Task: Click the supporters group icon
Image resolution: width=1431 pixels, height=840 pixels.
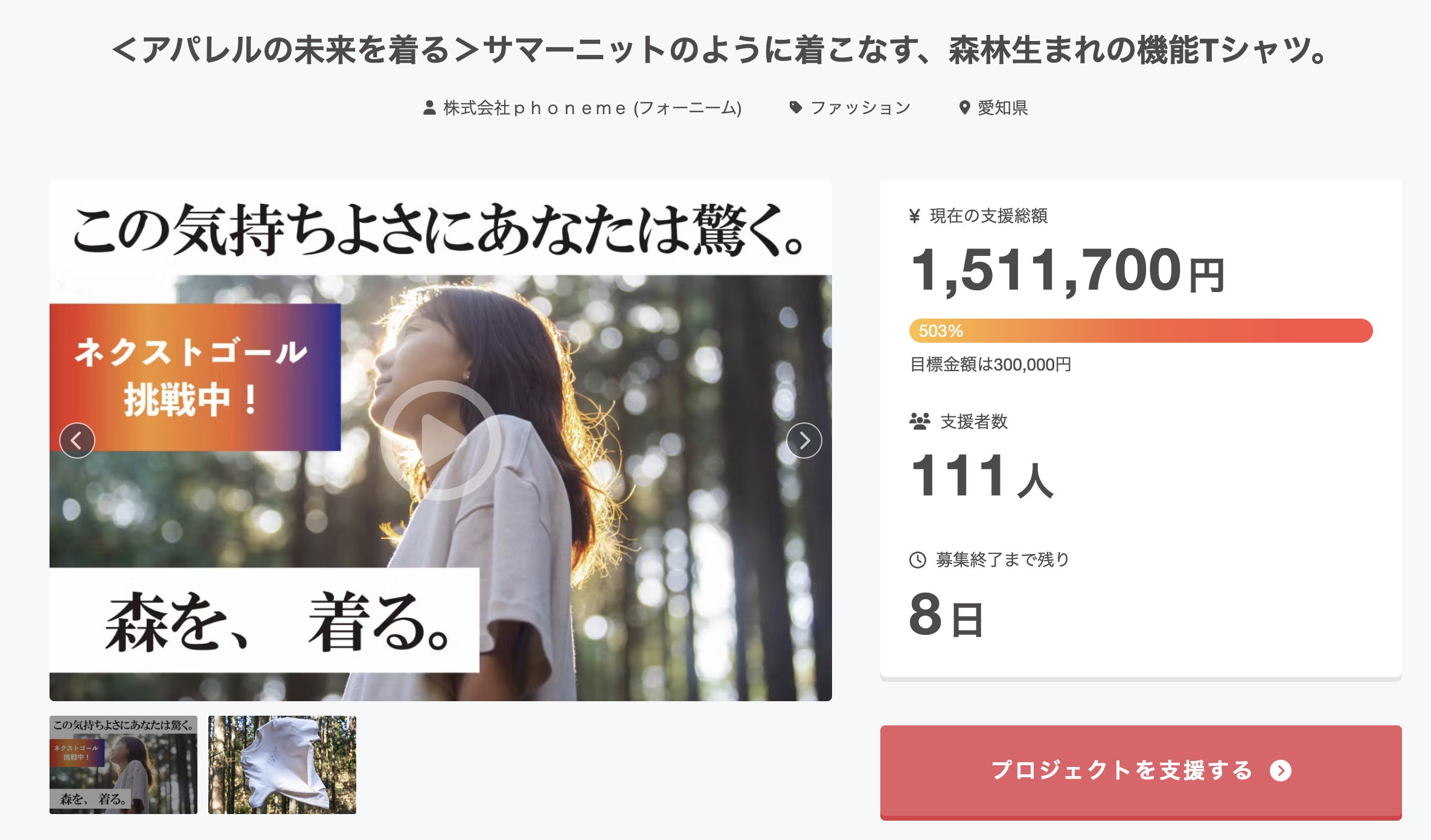Action: pyautogui.click(x=920, y=421)
